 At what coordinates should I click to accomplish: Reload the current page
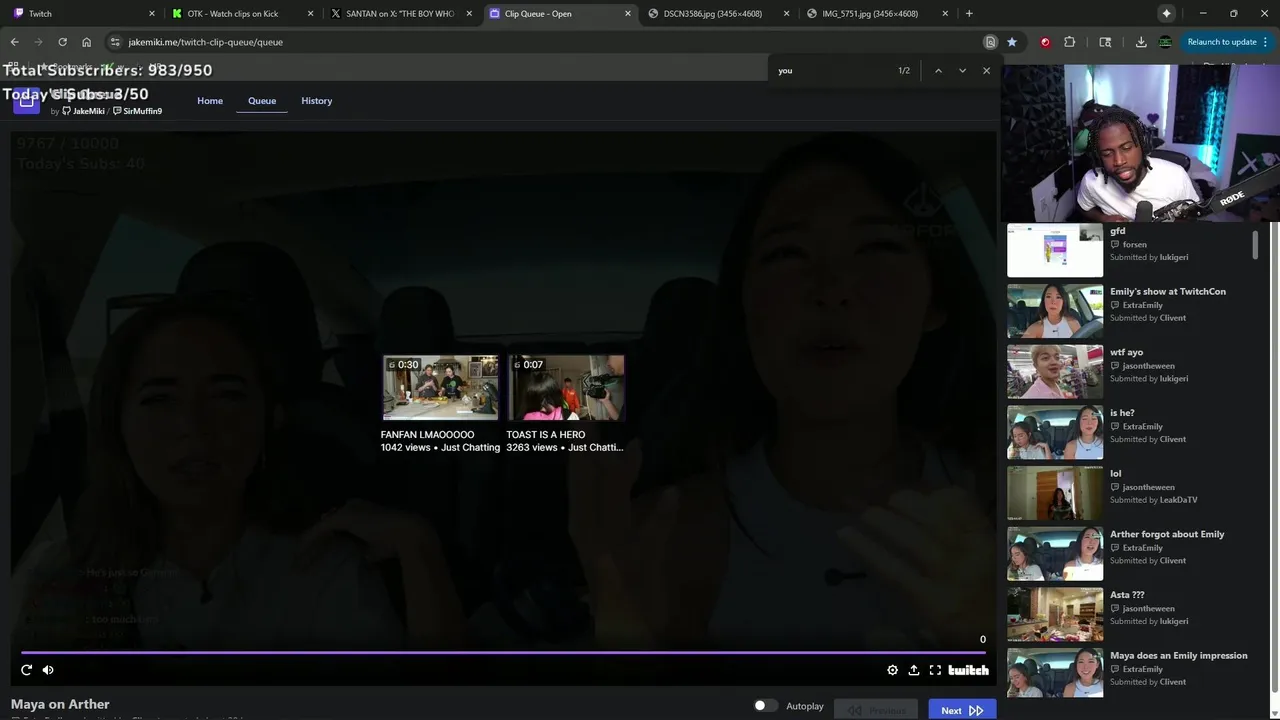pyautogui.click(x=62, y=42)
